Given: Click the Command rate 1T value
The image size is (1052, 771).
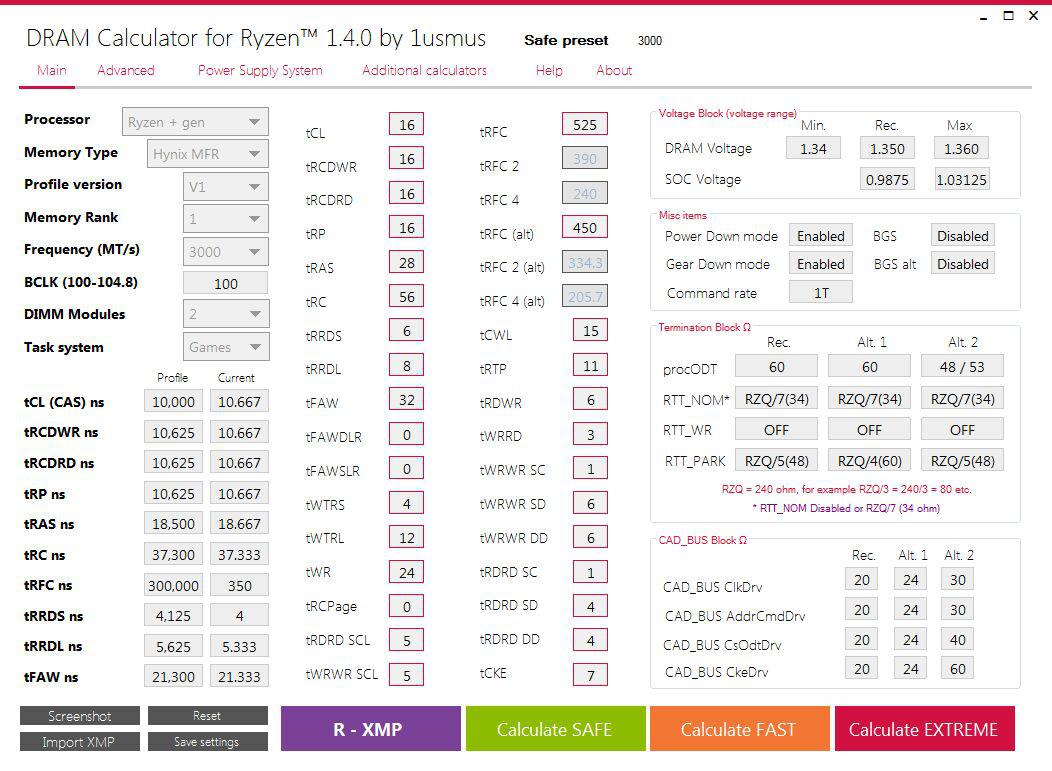Looking at the screenshot, I should (821, 293).
